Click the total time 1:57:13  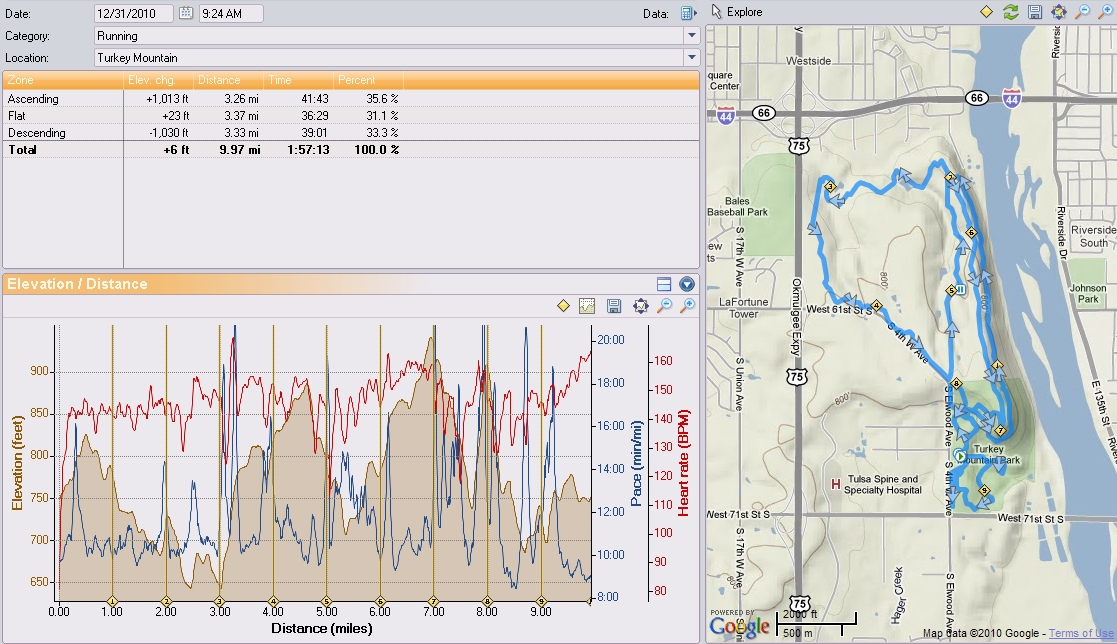point(308,150)
